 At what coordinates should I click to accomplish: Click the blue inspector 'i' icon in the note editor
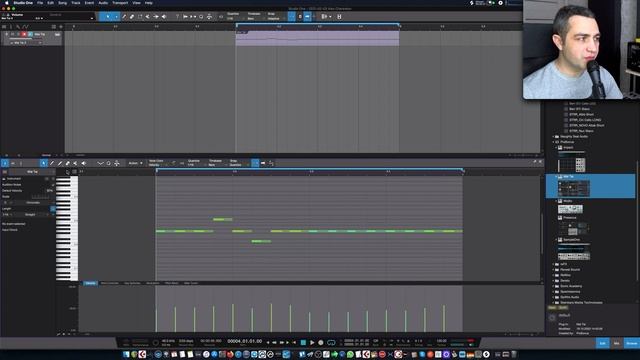click(x=4, y=163)
